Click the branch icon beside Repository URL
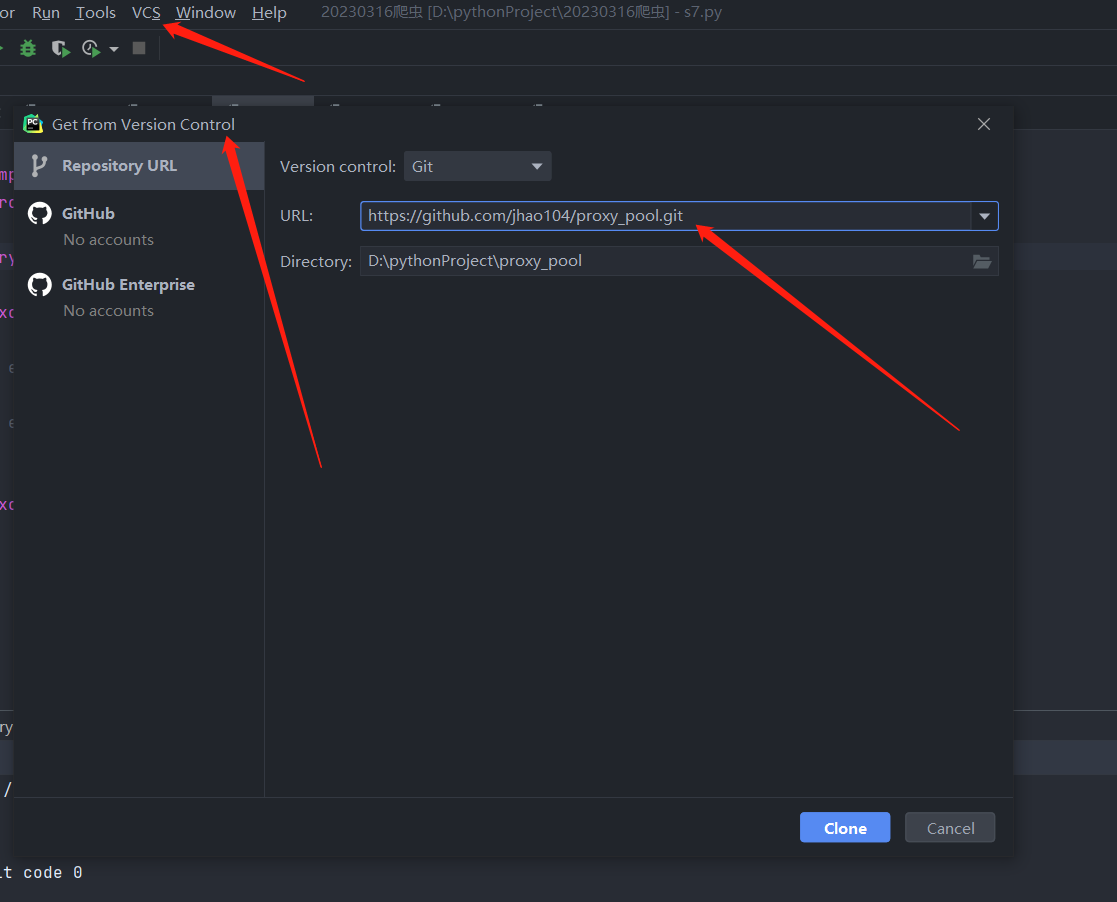The width and height of the screenshot is (1117, 902). tap(39, 165)
